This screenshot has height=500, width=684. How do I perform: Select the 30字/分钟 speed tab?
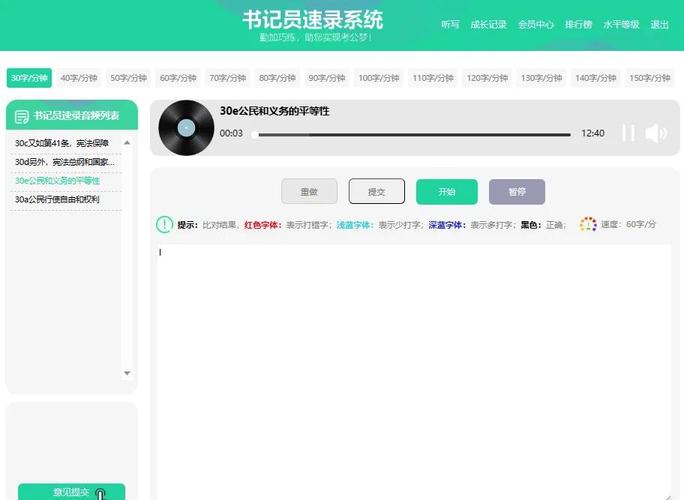pyautogui.click(x=29, y=78)
